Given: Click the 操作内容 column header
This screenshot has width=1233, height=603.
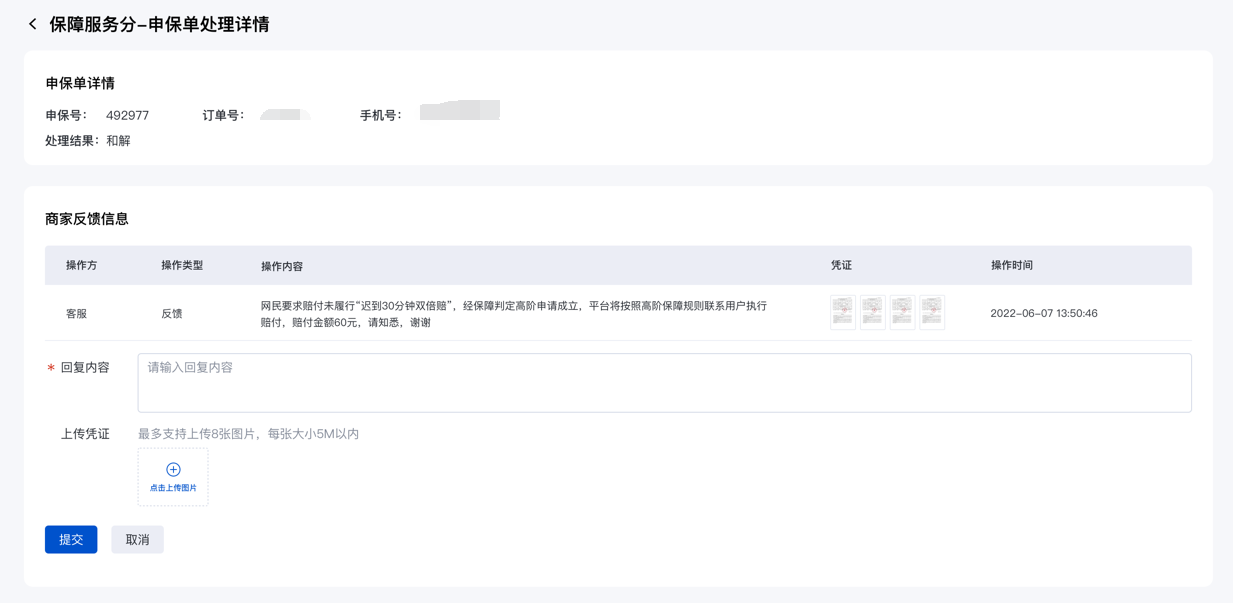Looking at the screenshot, I should pyautogui.click(x=282, y=267).
